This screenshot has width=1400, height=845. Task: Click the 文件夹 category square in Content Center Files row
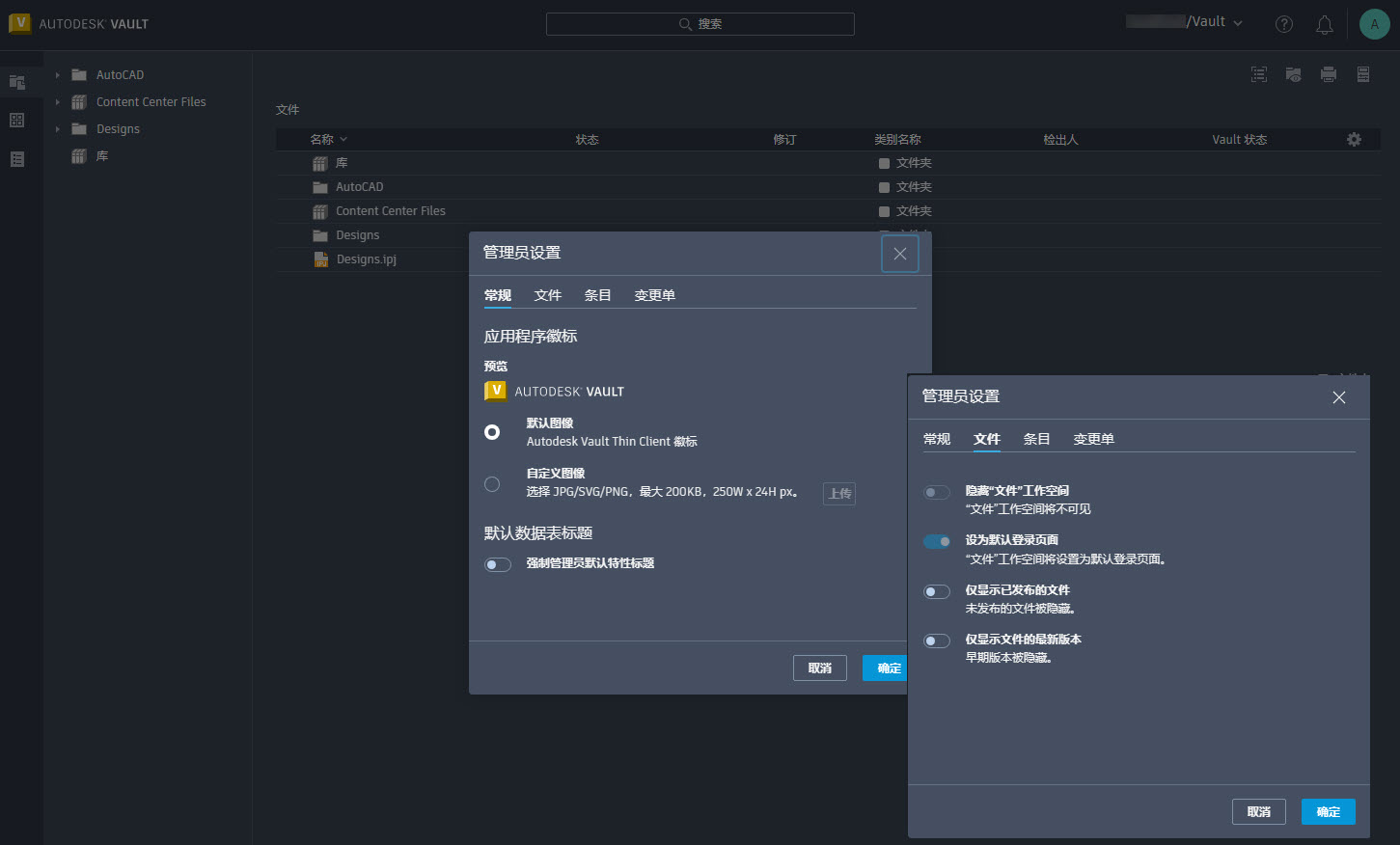click(x=884, y=212)
